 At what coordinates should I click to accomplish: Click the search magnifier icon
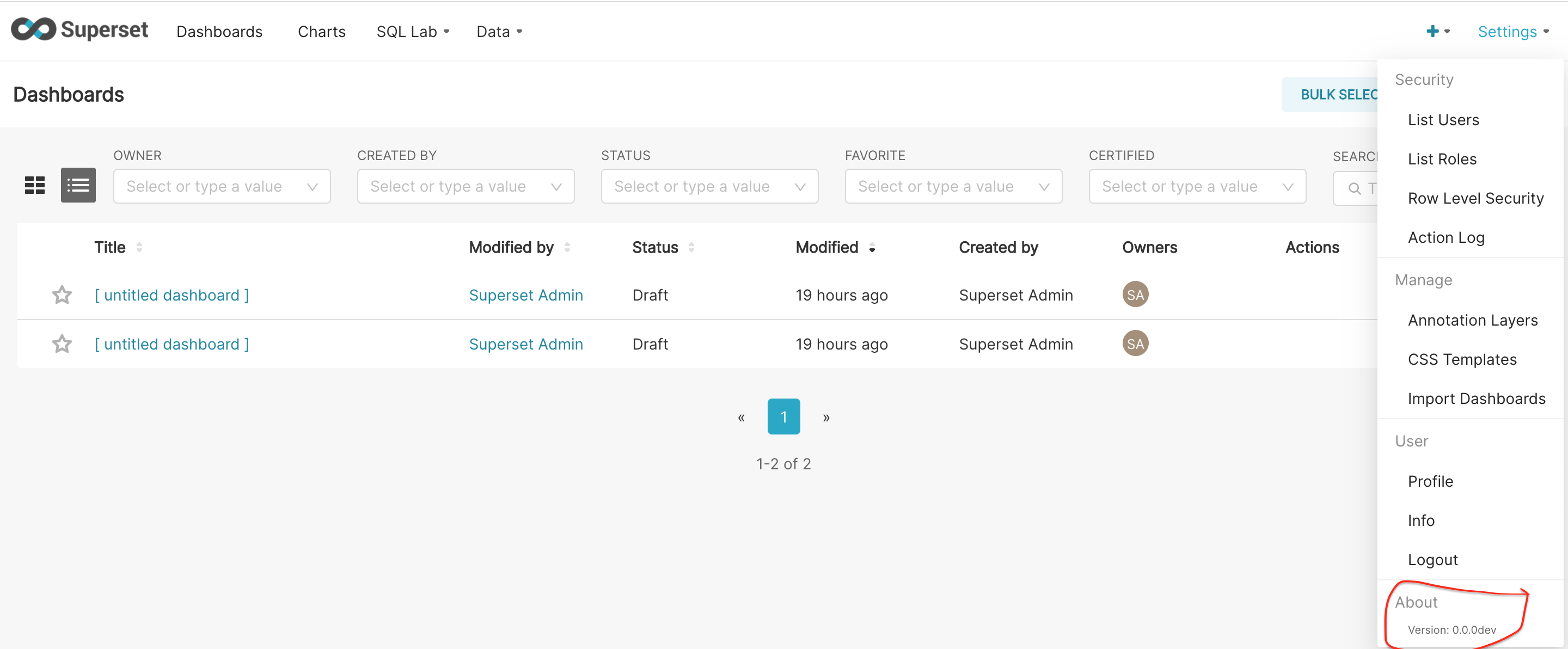[1353, 189]
